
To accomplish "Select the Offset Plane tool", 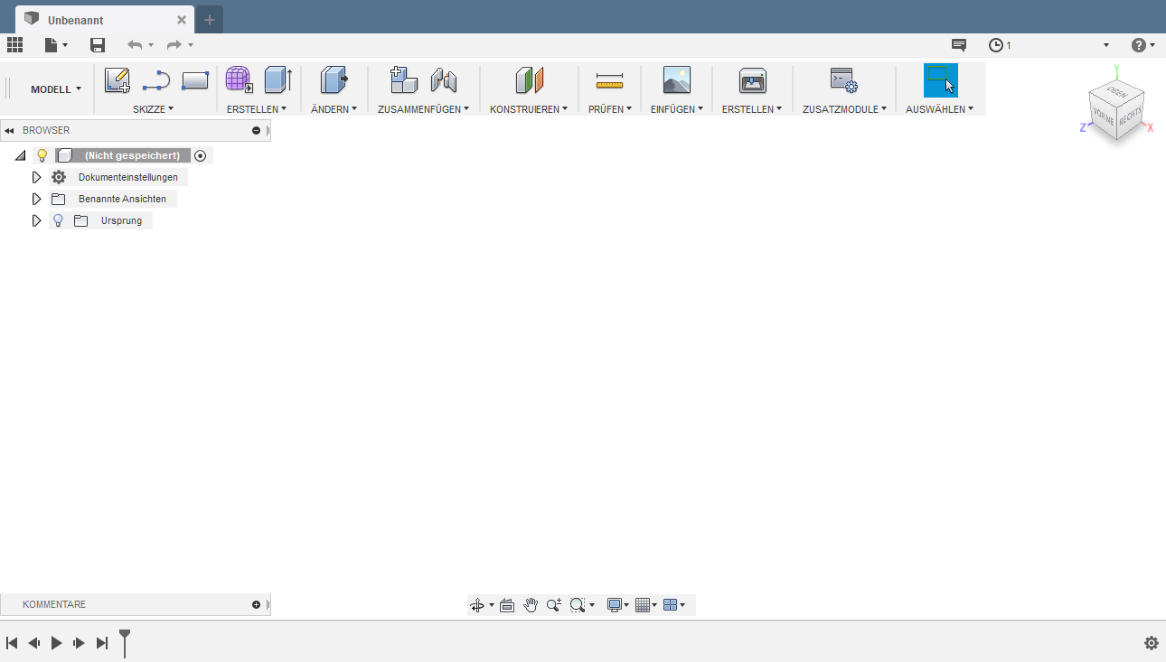I will pos(529,80).
